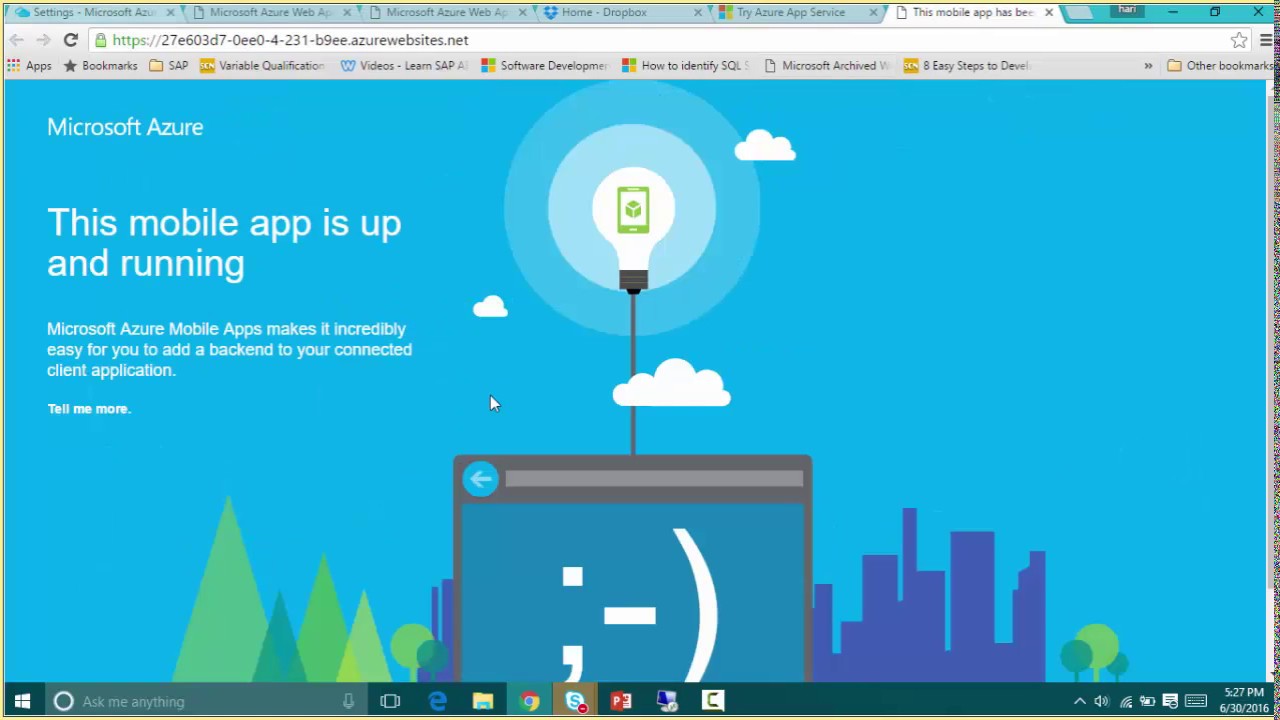1280x720 pixels.
Task: Click the browser forward arrow
Action: coord(43,40)
